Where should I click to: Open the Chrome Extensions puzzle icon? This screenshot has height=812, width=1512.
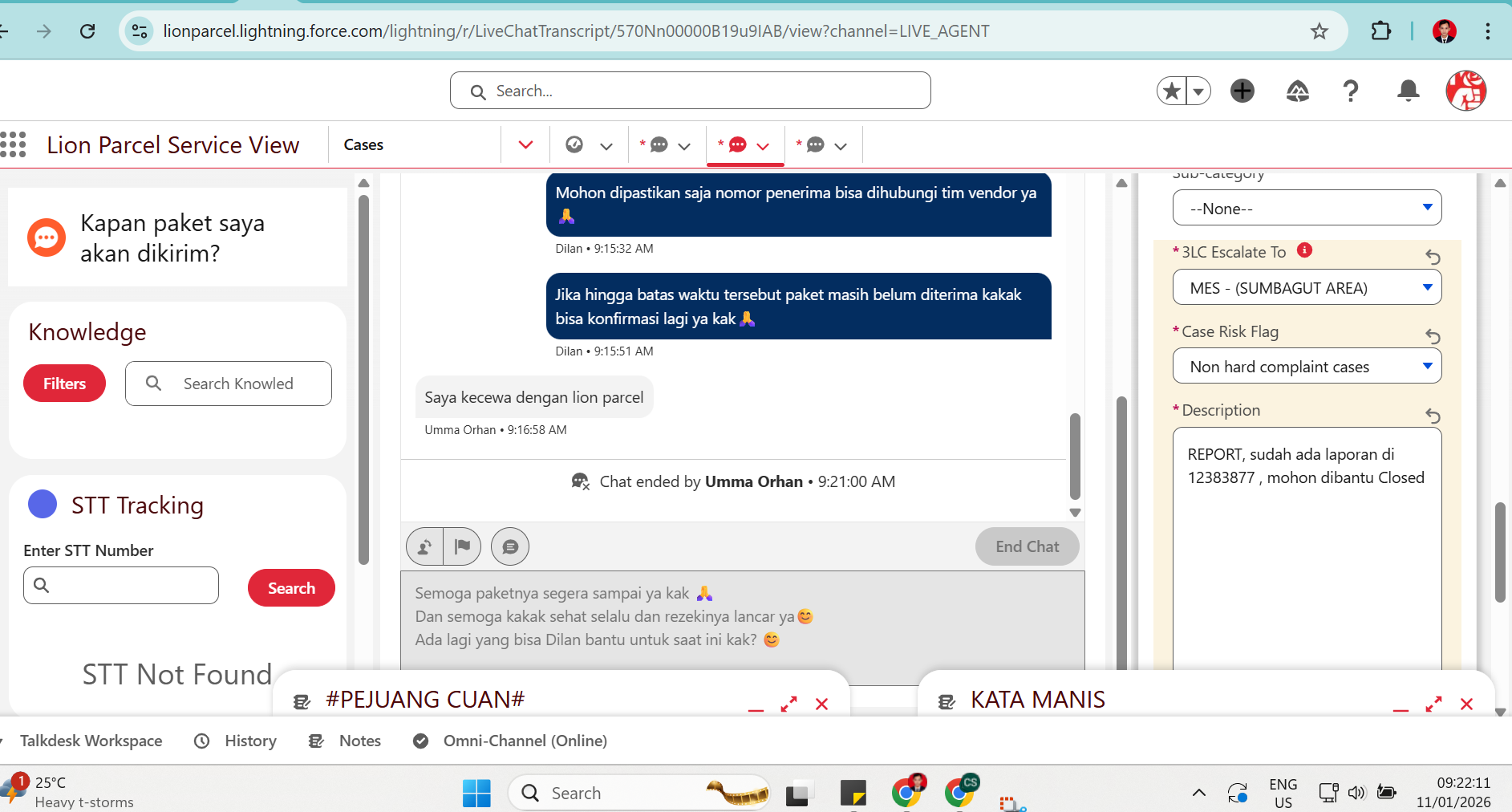point(1380,31)
